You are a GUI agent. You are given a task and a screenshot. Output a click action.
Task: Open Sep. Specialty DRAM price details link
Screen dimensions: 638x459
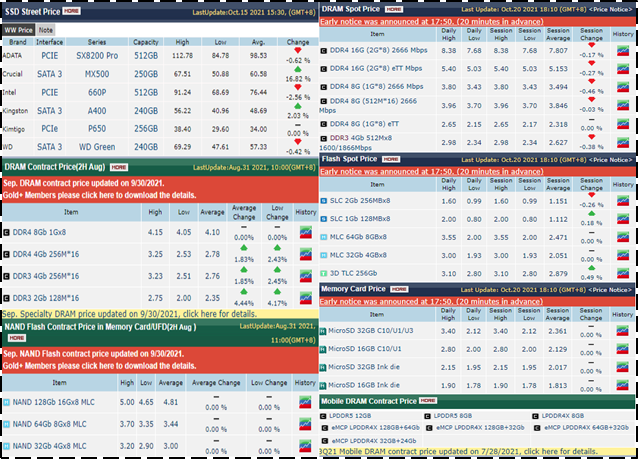[129, 314]
